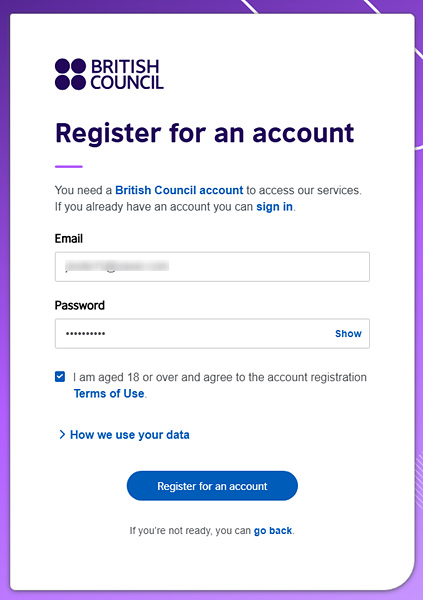
Task: Focus the Email input field
Action: (212, 267)
